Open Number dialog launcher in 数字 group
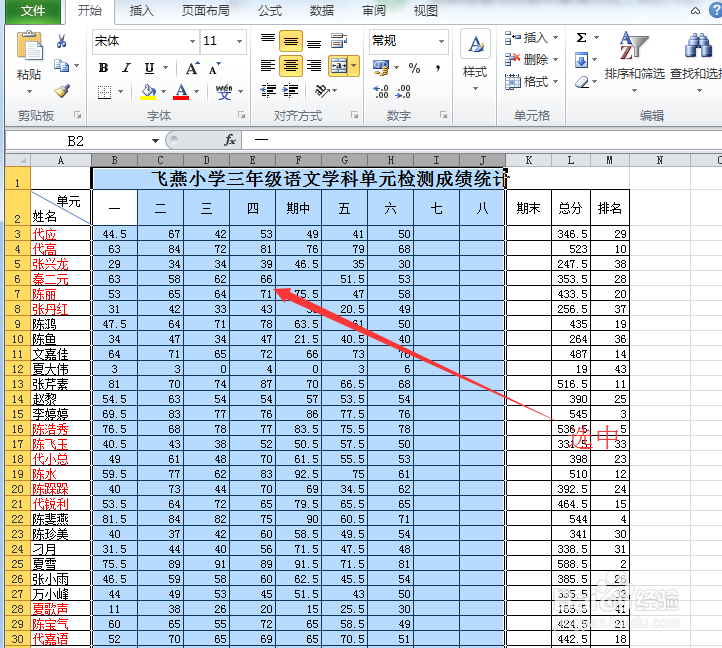 click(443, 115)
